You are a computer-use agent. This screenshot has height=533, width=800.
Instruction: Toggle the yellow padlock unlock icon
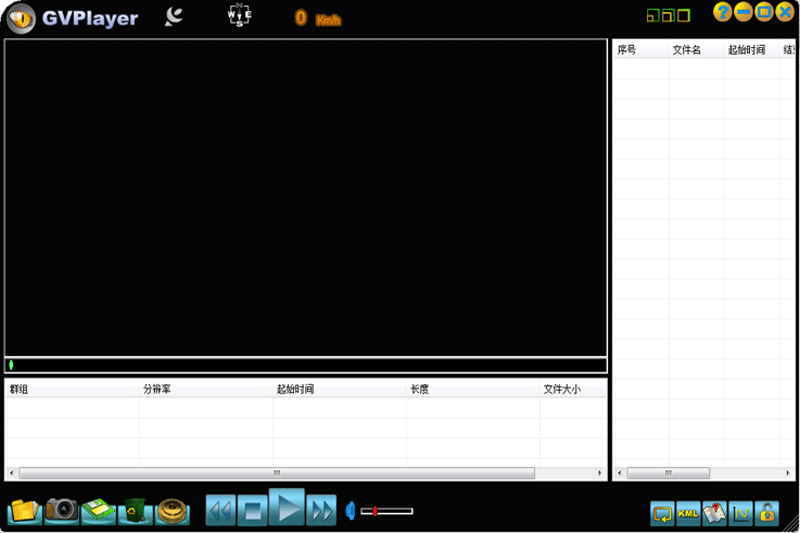point(767,514)
